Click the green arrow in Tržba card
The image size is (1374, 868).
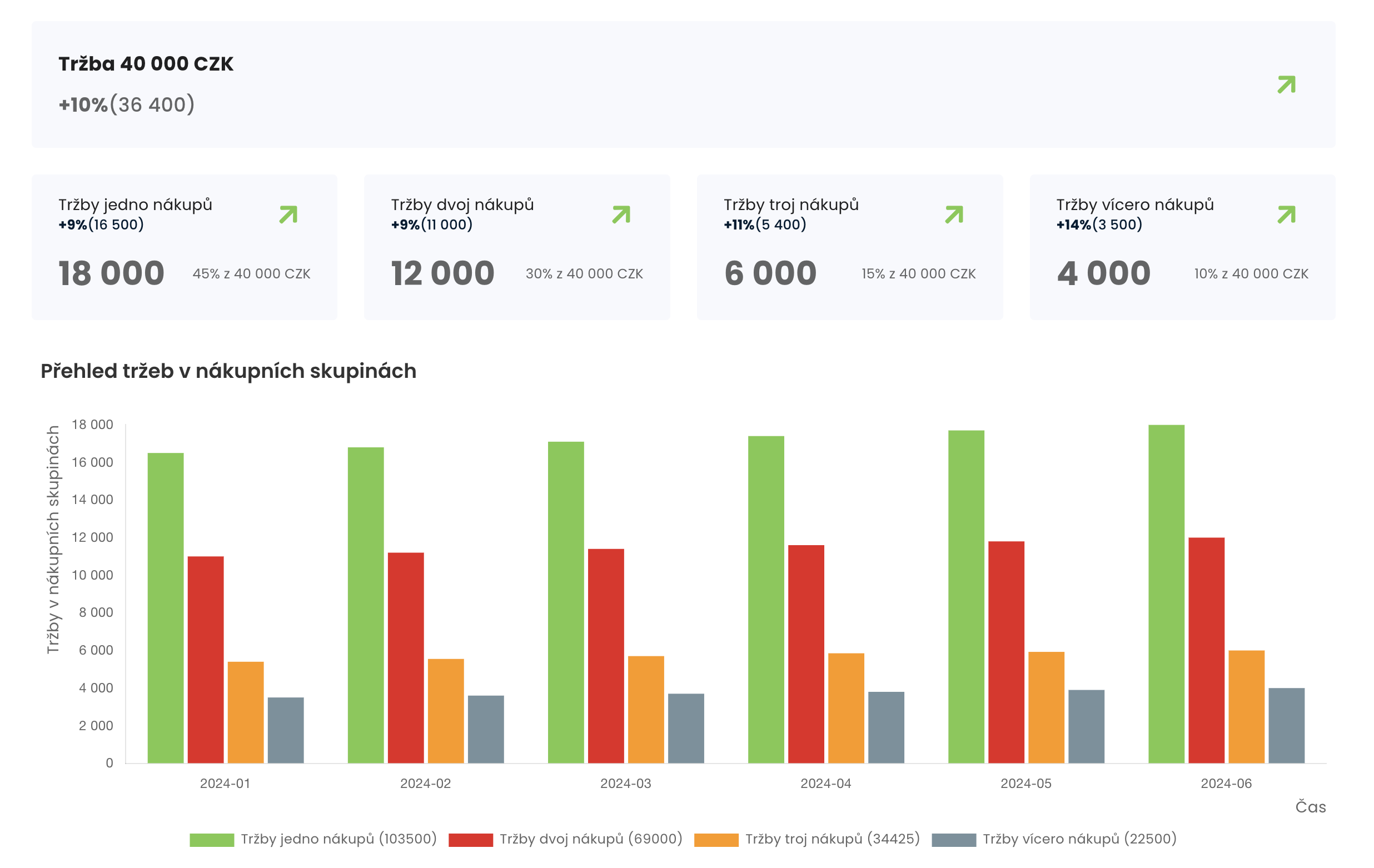pyautogui.click(x=1286, y=84)
